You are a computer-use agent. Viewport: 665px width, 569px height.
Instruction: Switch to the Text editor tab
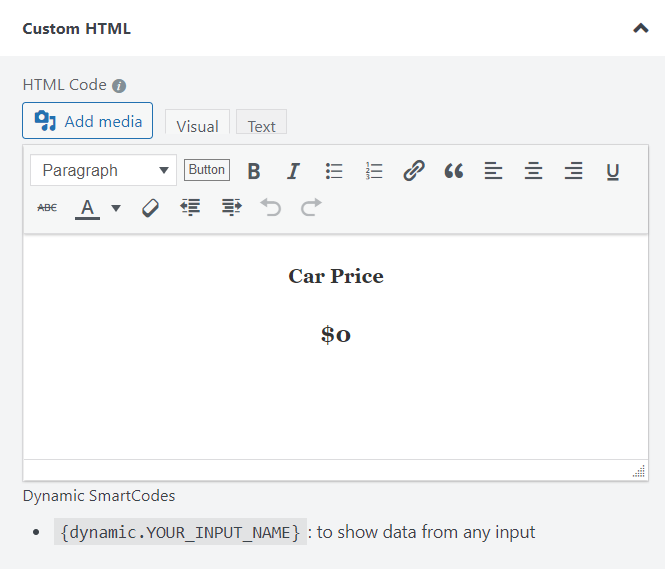click(x=261, y=122)
